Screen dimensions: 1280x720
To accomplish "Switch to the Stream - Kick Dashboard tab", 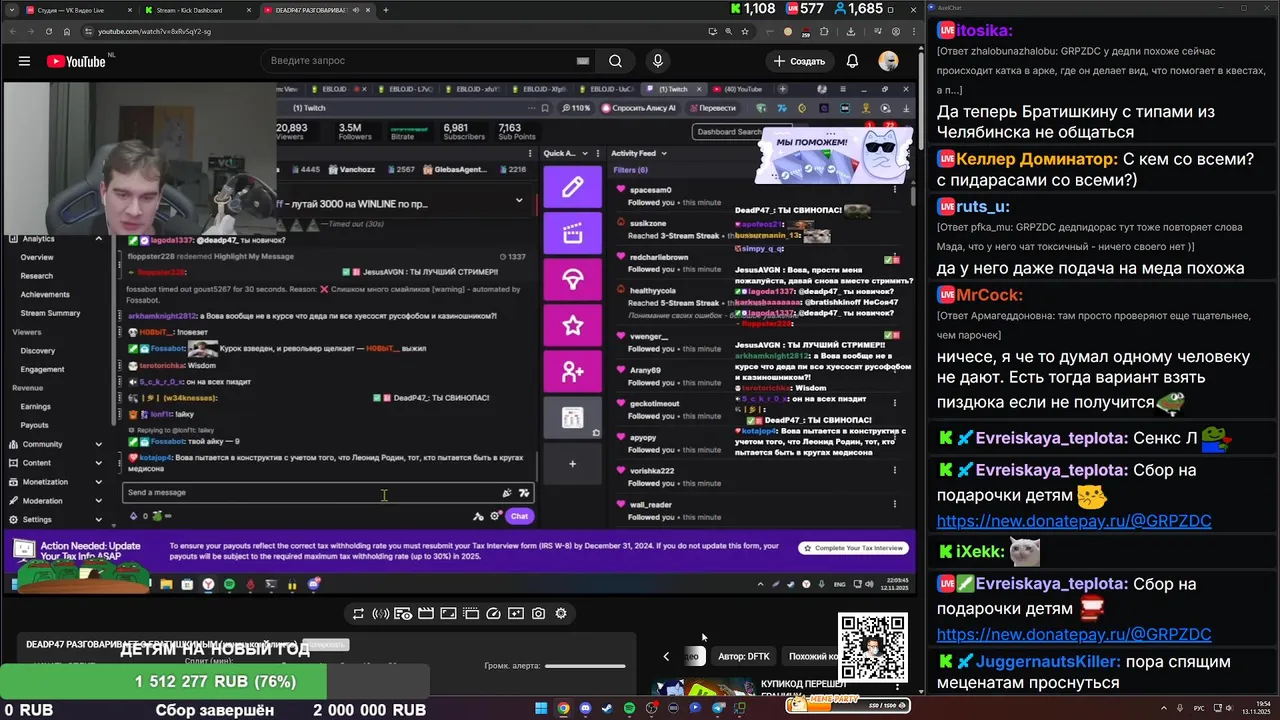I will (x=196, y=10).
